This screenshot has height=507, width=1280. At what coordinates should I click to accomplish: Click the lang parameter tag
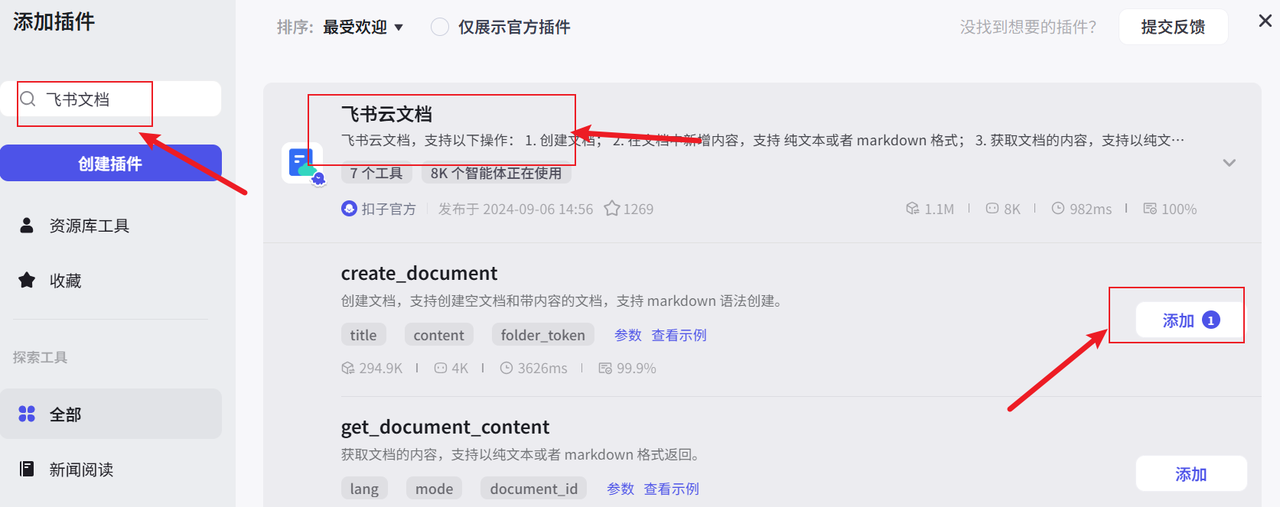(x=365, y=489)
